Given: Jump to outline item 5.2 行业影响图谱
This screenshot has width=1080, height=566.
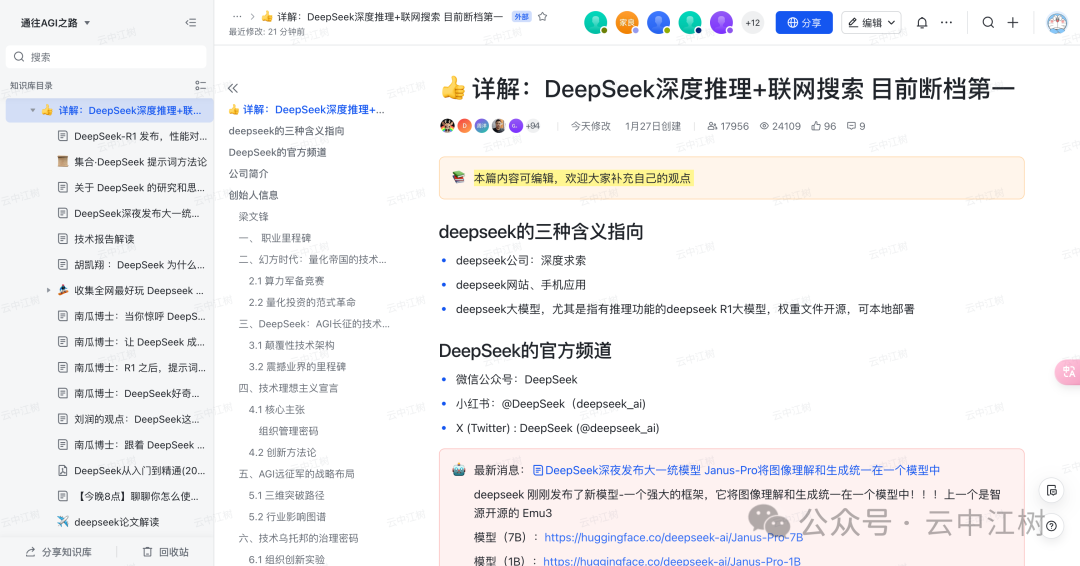Looking at the screenshot, I should point(287,516).
